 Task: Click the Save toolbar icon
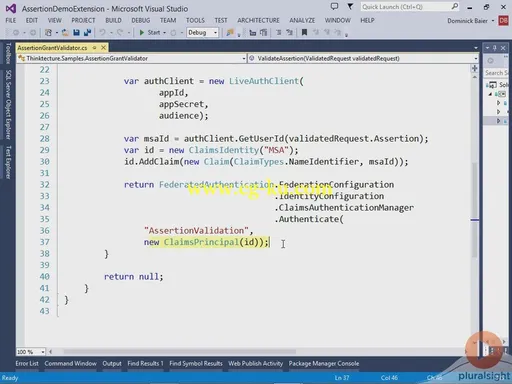76,33
